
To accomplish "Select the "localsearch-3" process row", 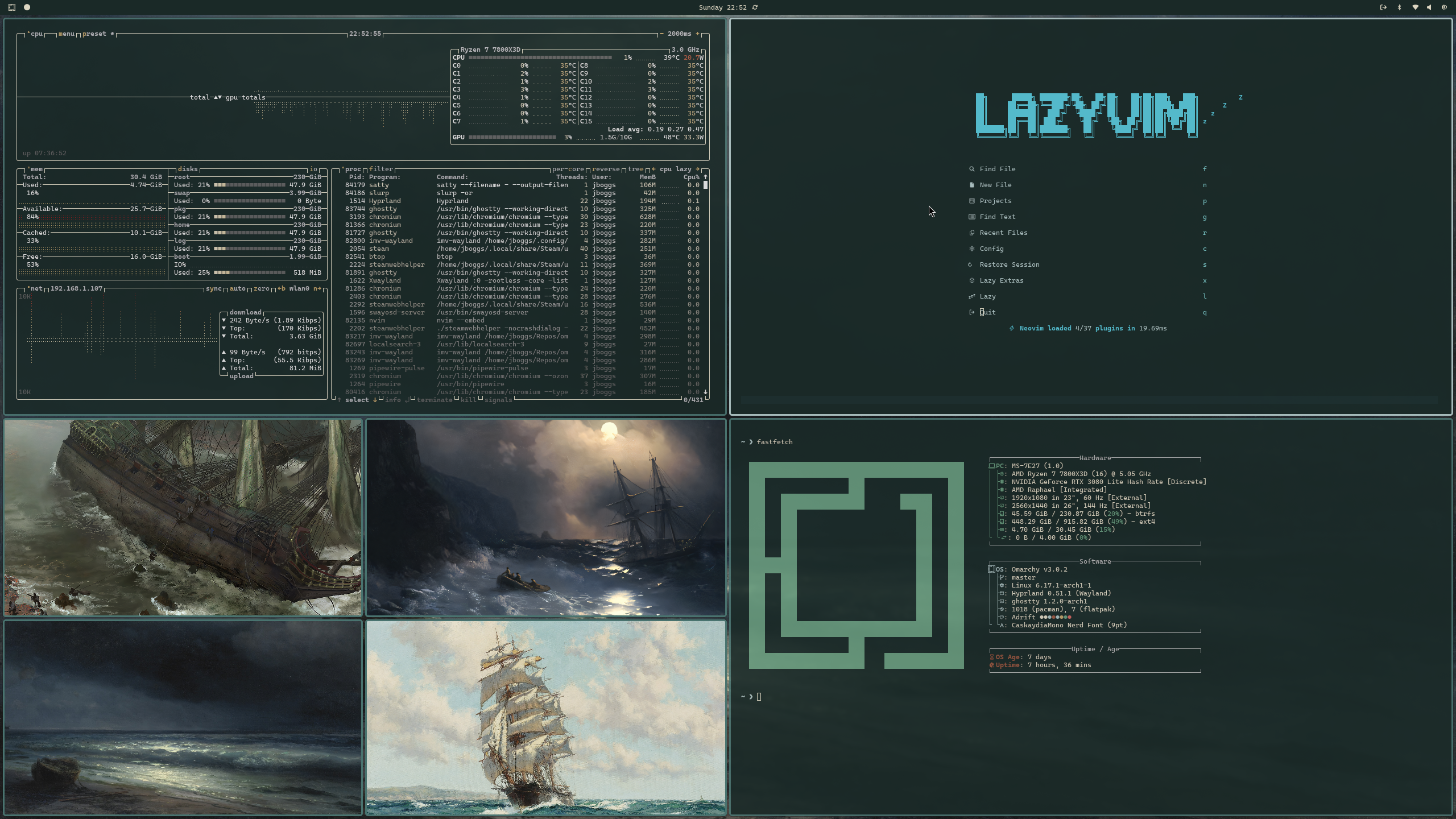I will [x=522, y=344].
